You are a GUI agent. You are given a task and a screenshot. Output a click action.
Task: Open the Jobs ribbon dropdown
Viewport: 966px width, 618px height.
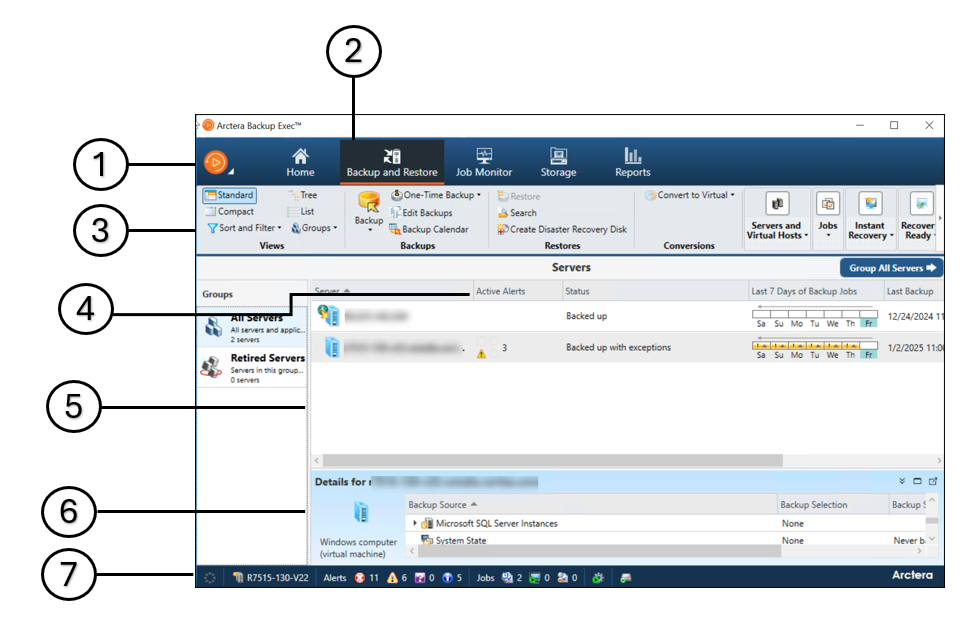(x=828, y=219)
